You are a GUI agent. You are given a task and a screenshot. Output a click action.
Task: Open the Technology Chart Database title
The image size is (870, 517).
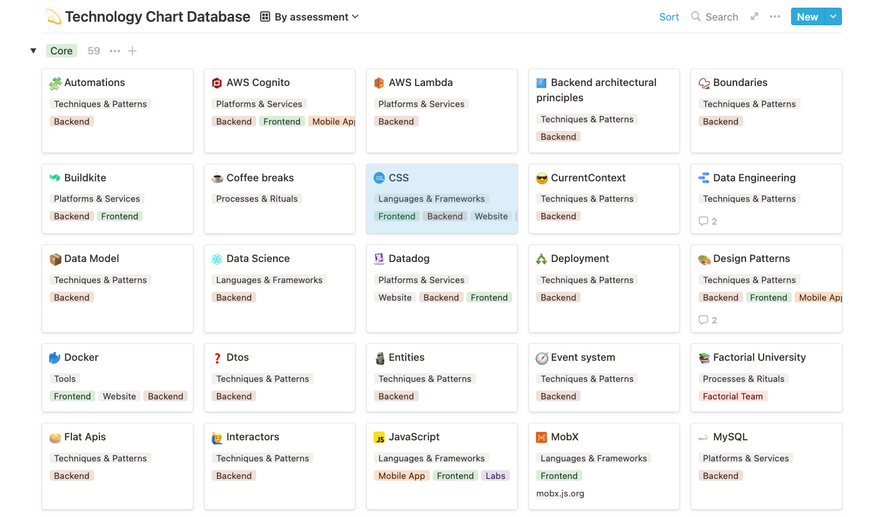pos(158,17)
